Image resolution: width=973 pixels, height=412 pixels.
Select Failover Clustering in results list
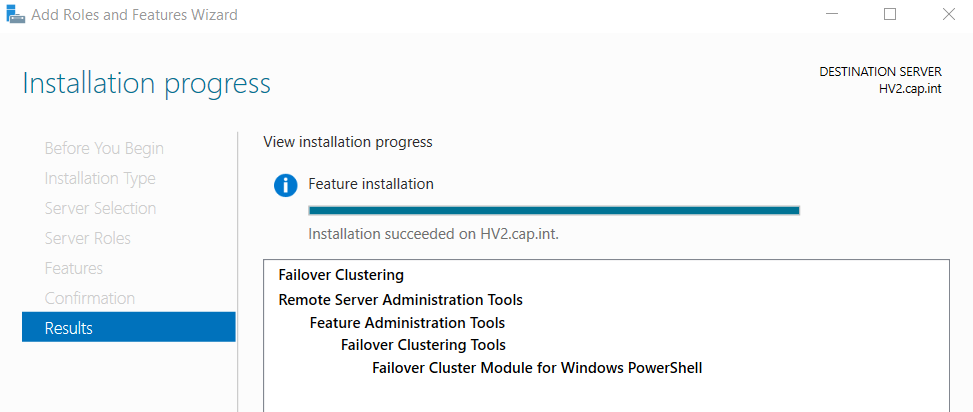pos(341,274)
